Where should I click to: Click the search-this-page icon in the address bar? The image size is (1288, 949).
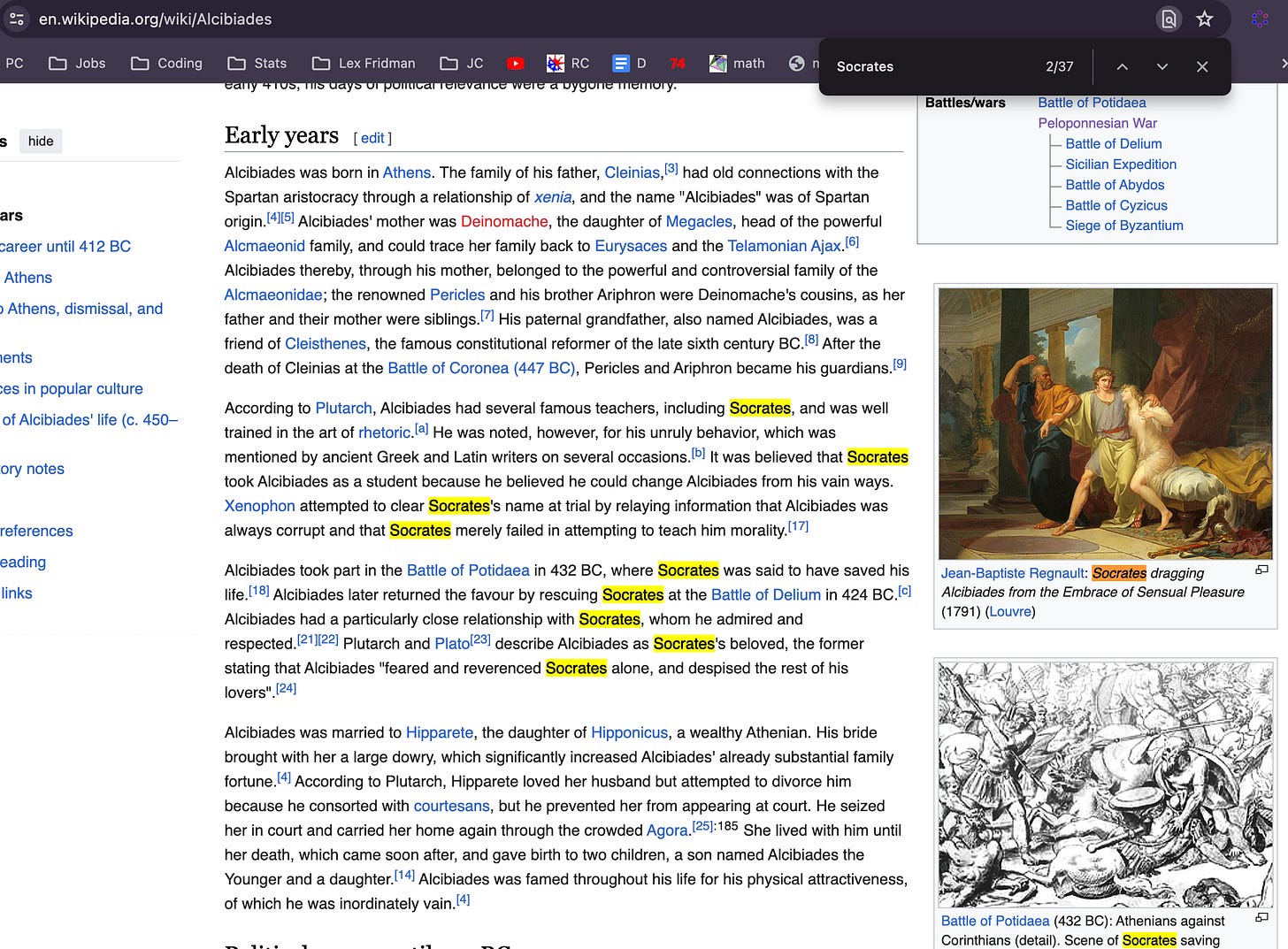1169,19
